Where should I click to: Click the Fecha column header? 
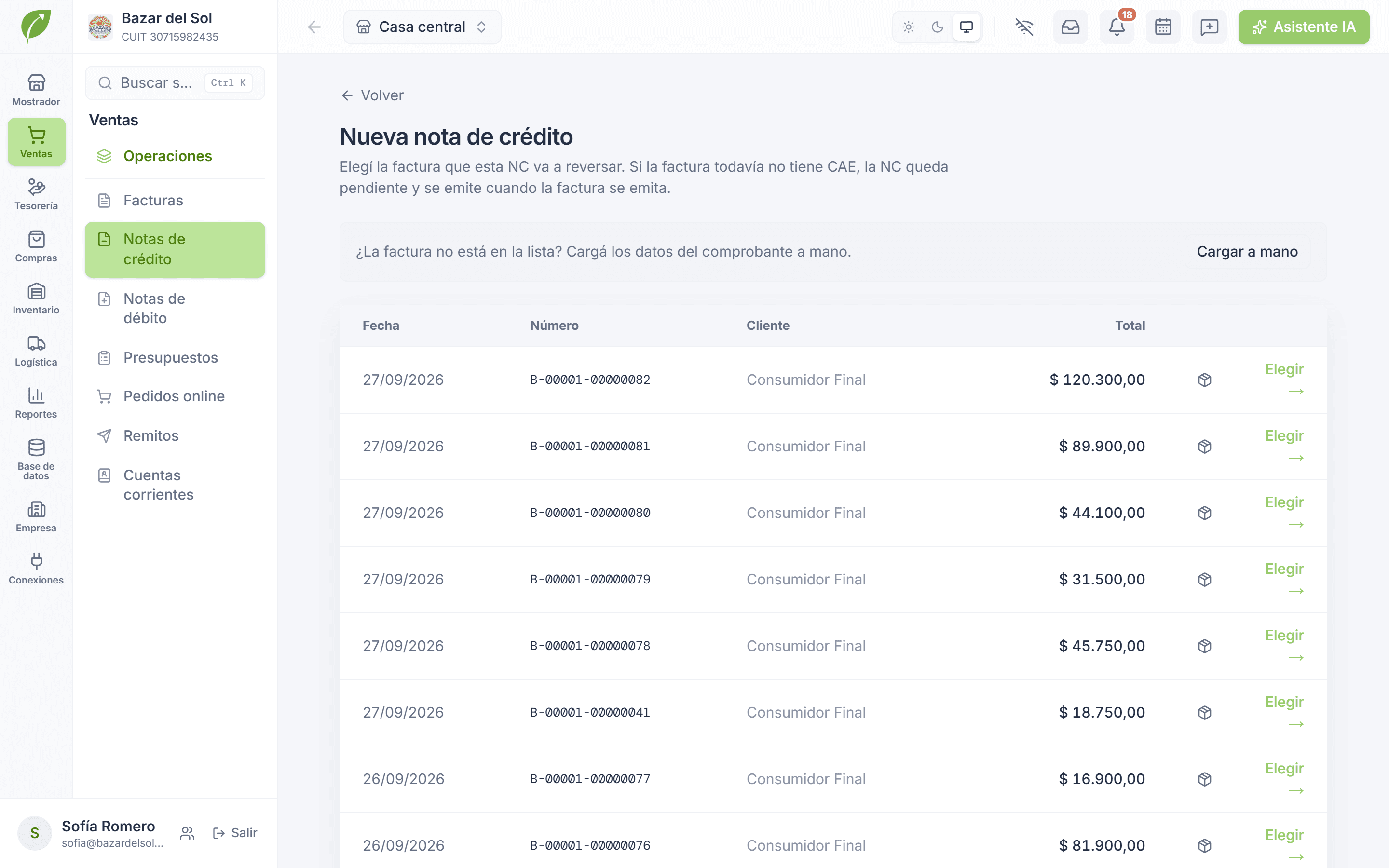click(381, 325)
